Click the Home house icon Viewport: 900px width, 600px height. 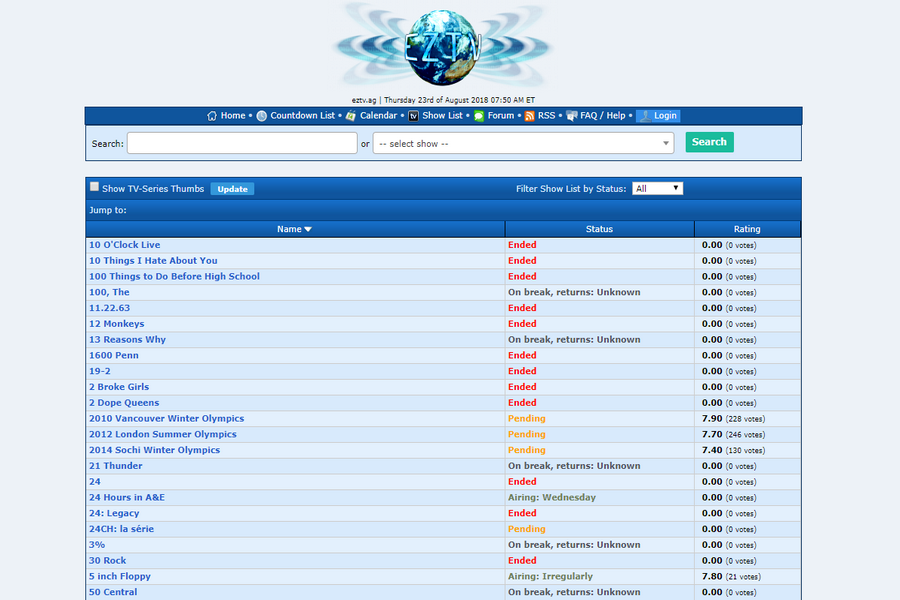point(212,116)
